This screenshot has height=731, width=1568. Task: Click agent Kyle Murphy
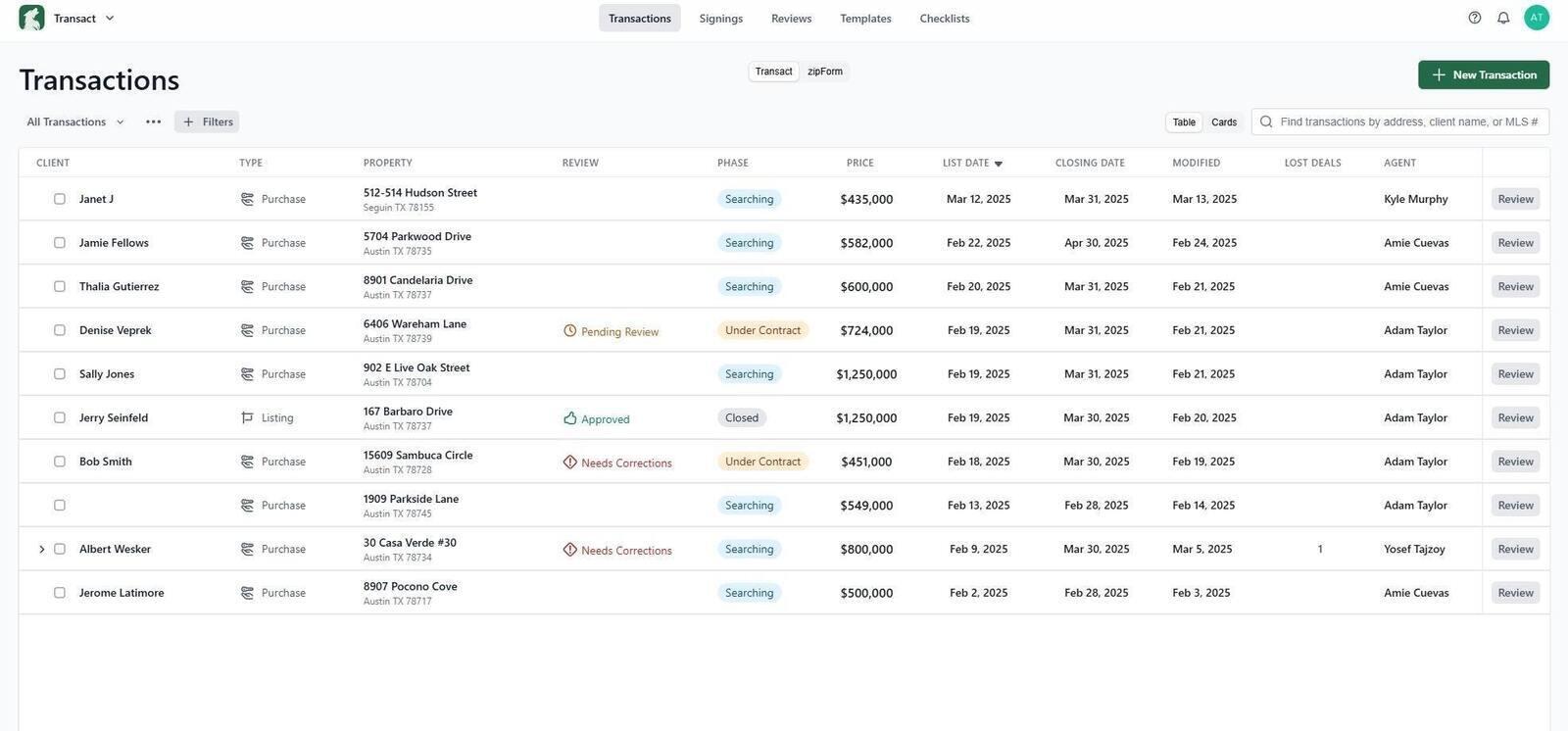[1416, 199]
